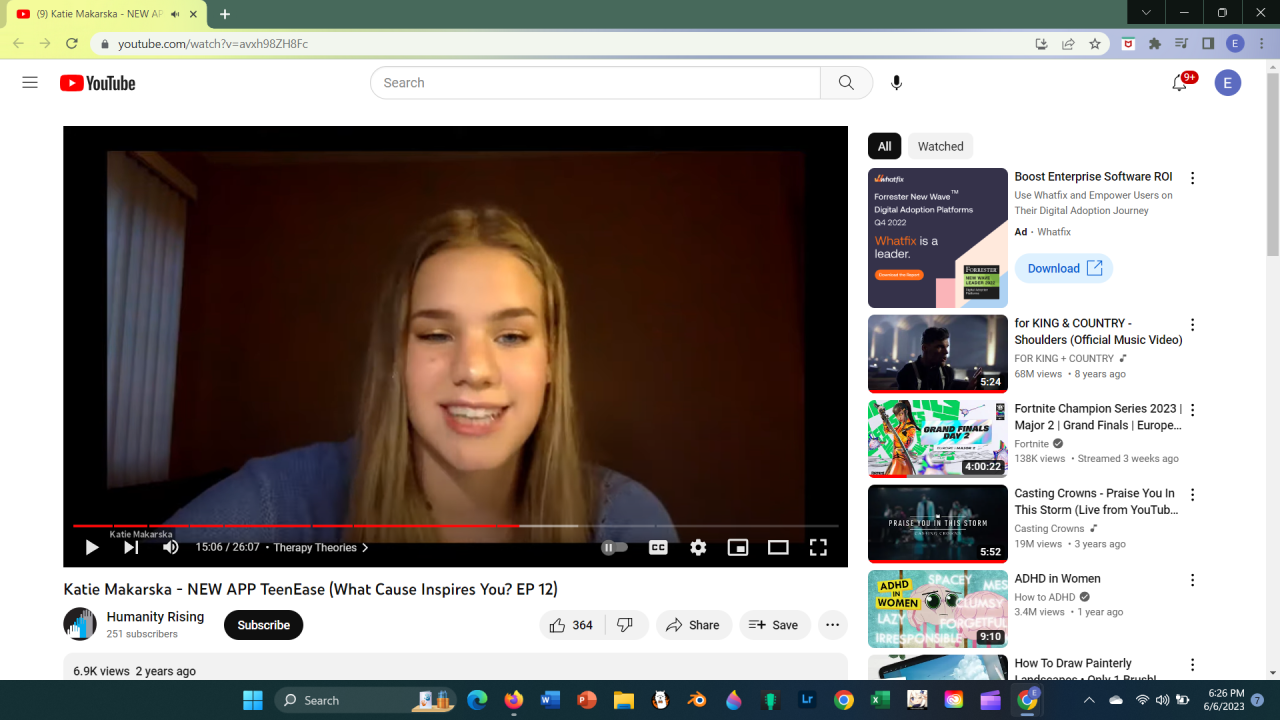
Task: Open a new browser tab
Action: (225, 14)
